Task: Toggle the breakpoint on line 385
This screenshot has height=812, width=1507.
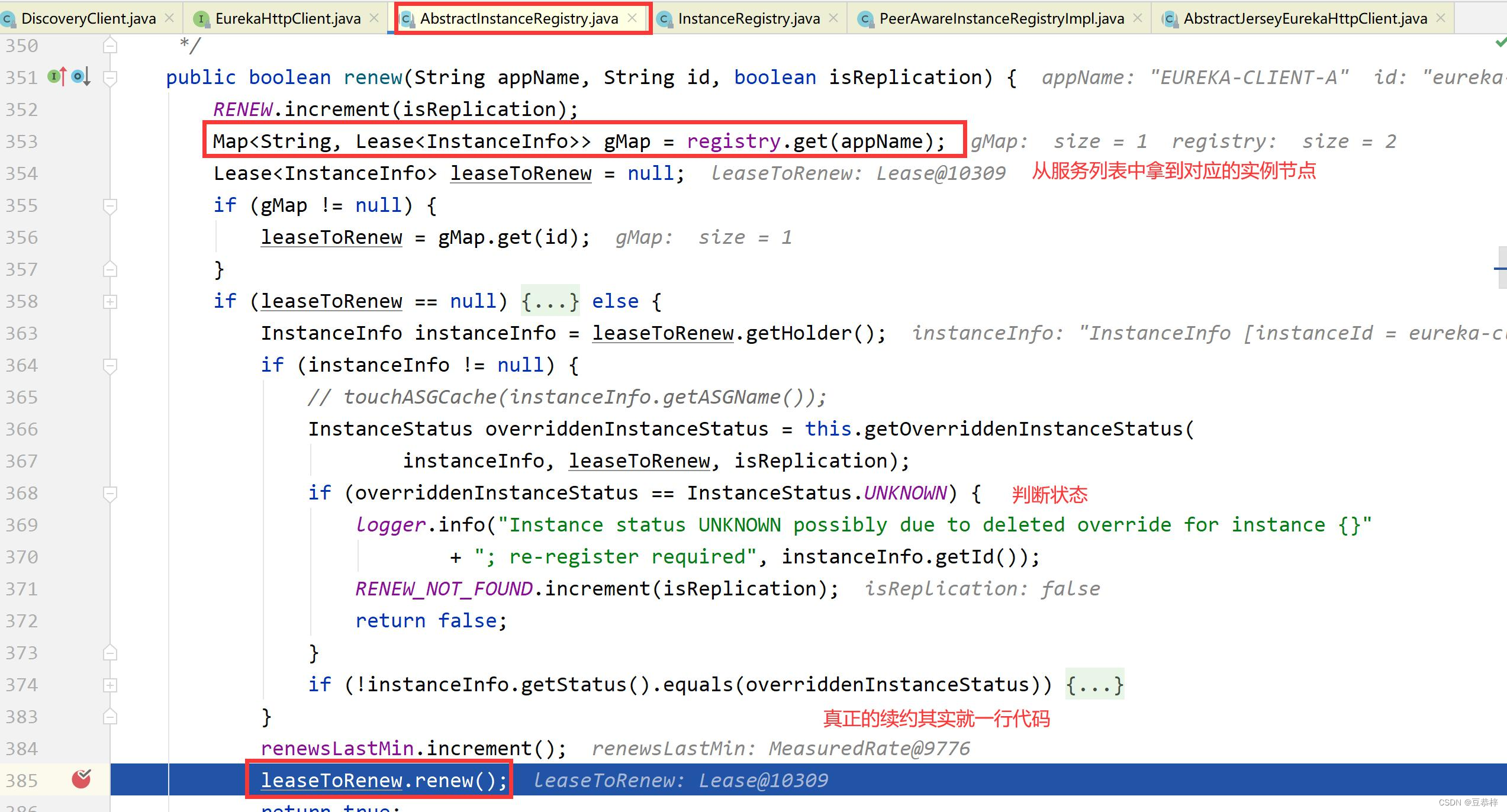Action: tap(81, 779)
